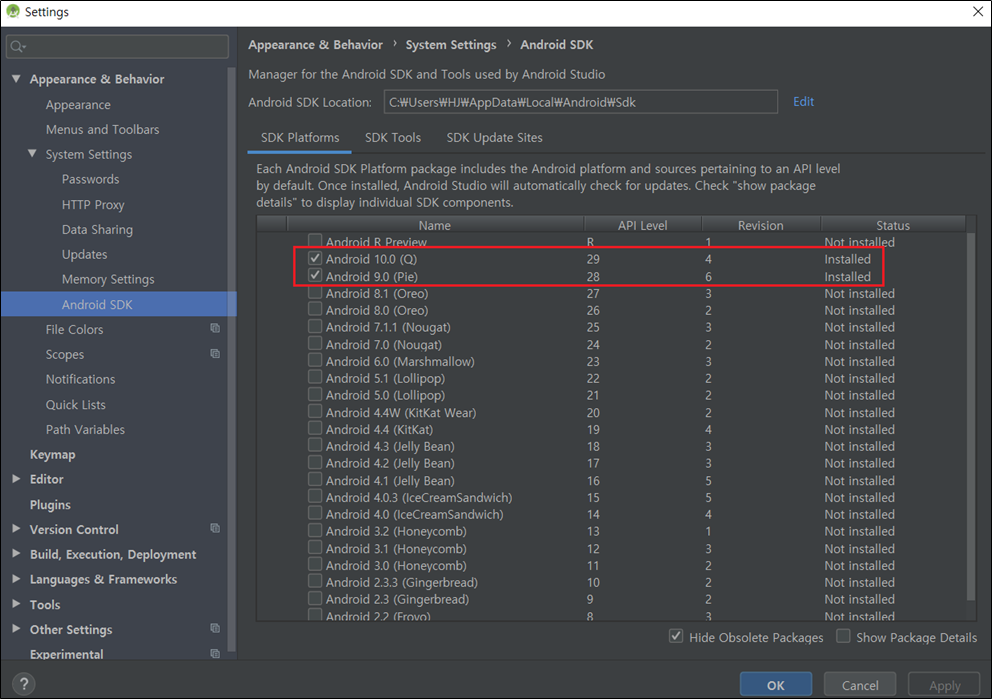
Task: Click the Revision column header
Action: (760, 225)
